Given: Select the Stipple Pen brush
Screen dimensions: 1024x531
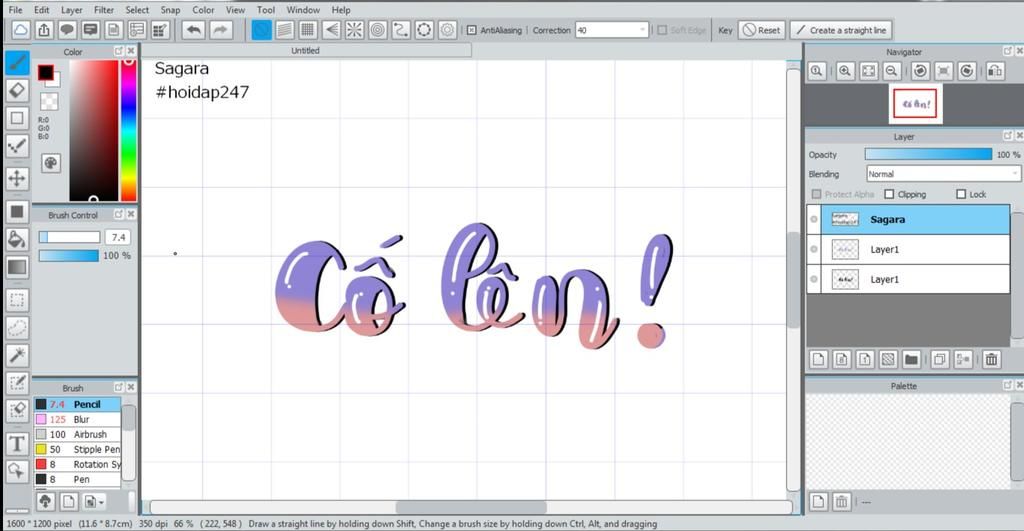Looking at the screenshot, I should (x=78, y=449).
